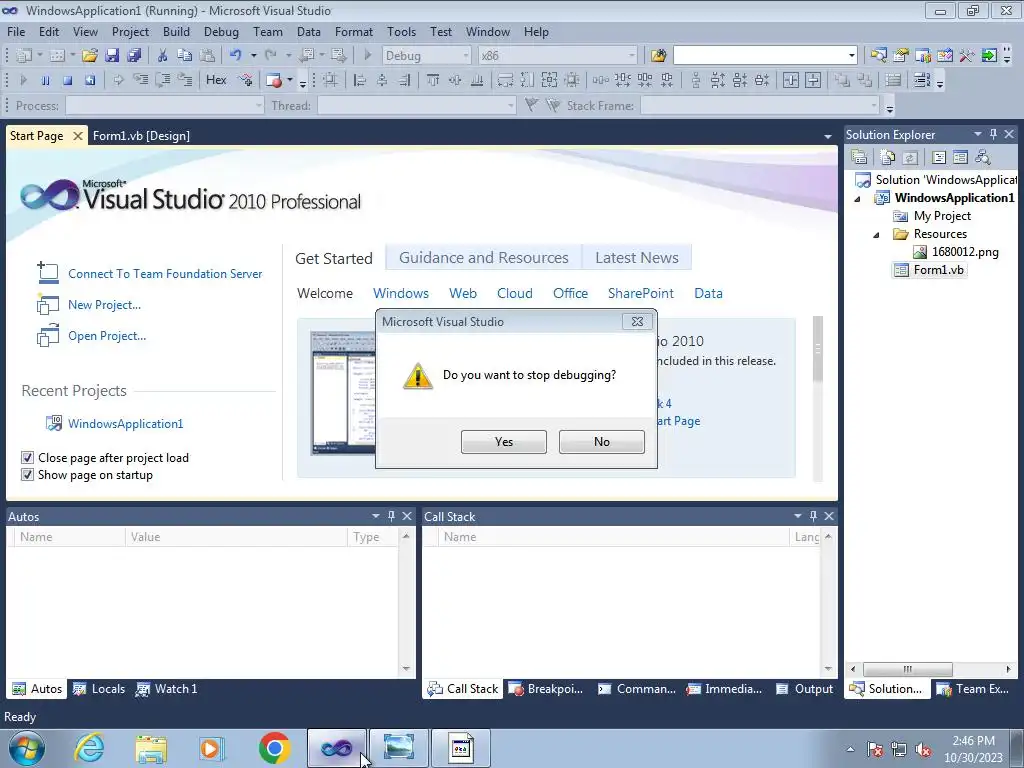Toggle Show page on startup checkbox
The width and height of the screenshot is (1024, 768).
[27, 475]
